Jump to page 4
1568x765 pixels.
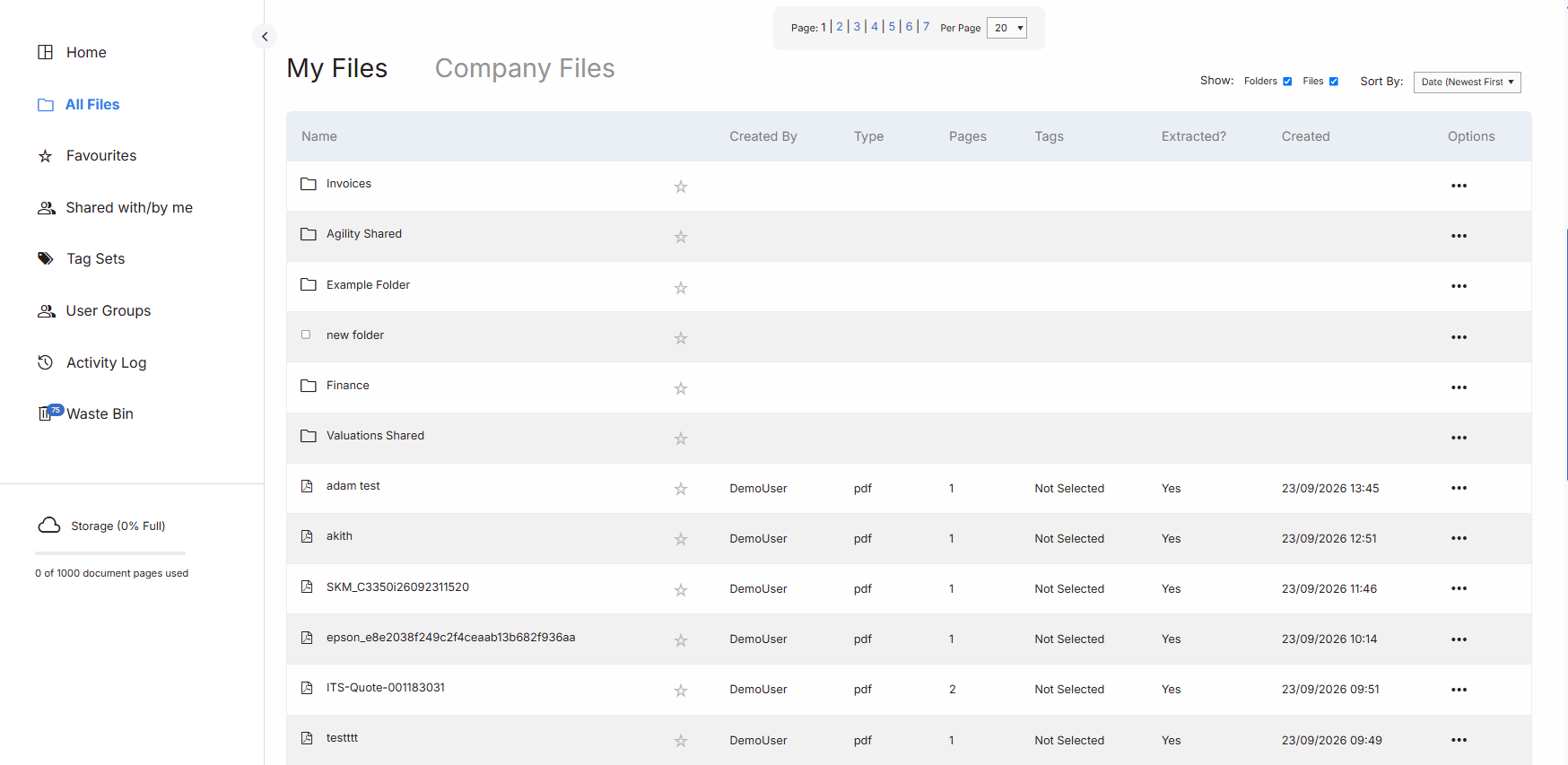875,27
